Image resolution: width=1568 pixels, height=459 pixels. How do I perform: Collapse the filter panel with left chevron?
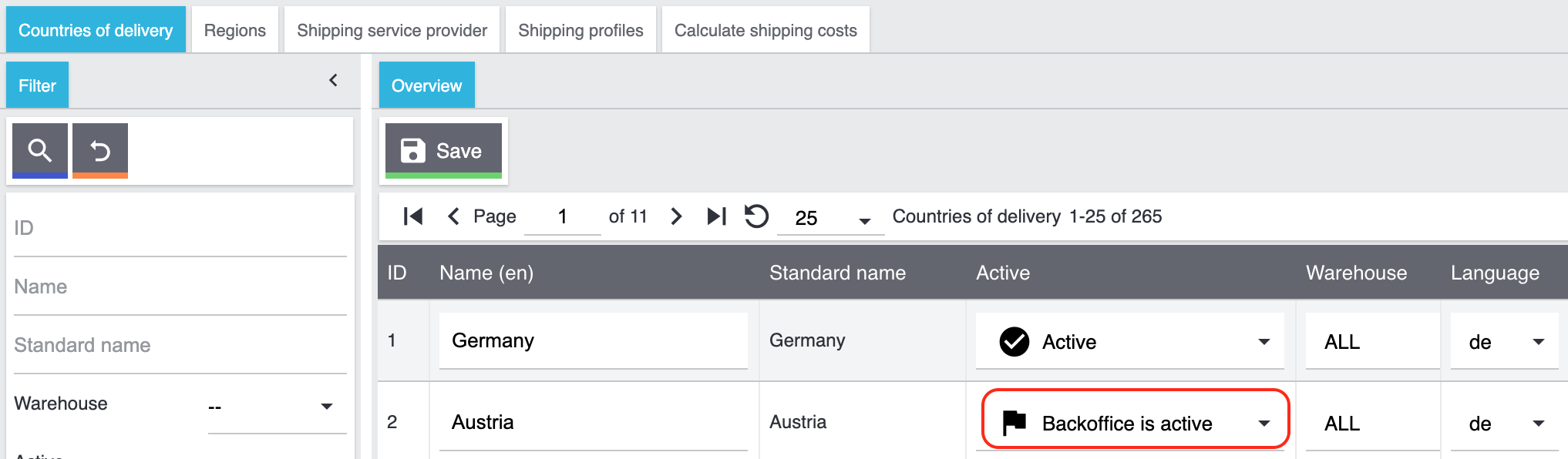click(x=333, y=80)
